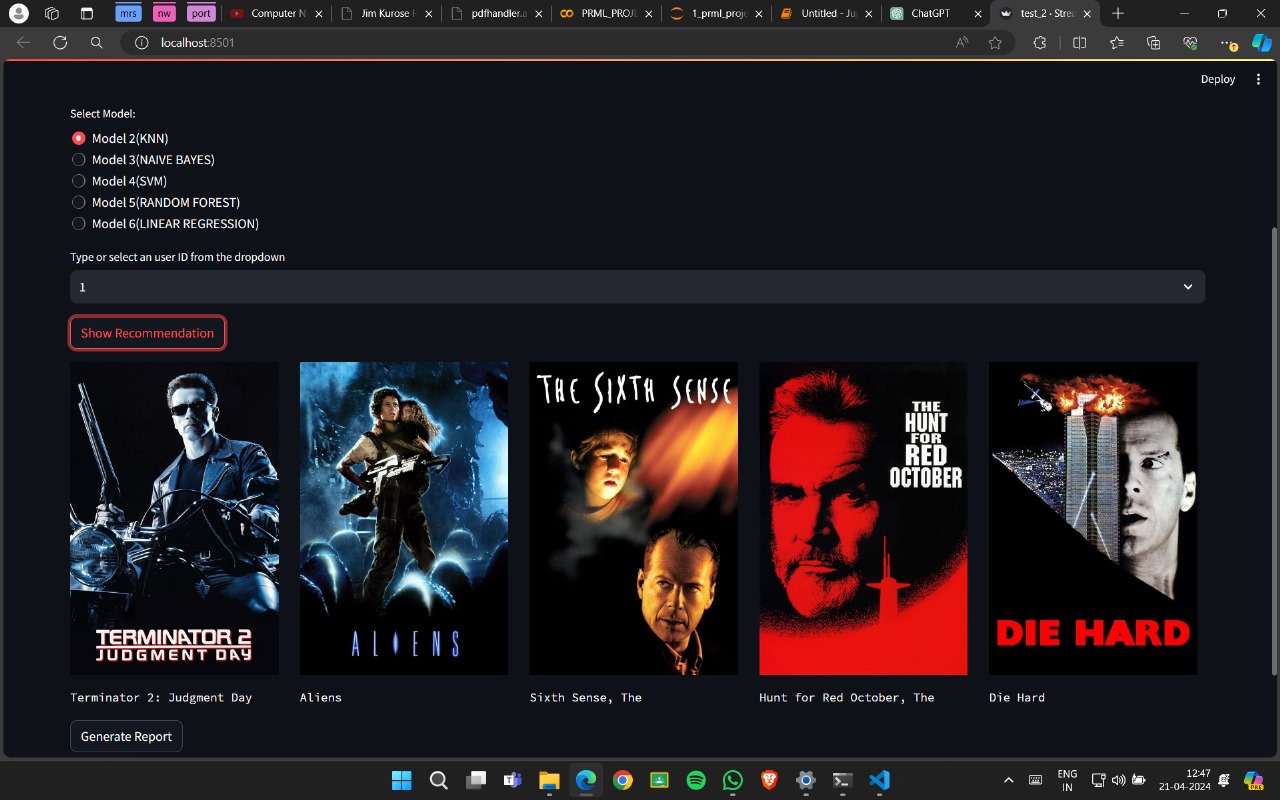Toggle split screen icon
Viewport: 1280px width, 800px height.
click(x=1079, y=43)
